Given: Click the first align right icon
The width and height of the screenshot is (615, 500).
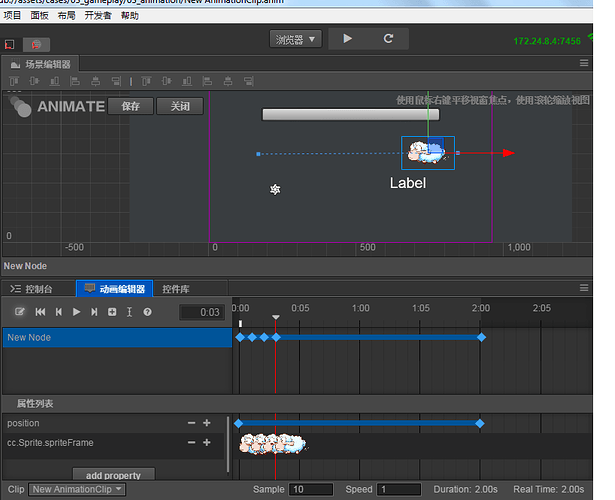Looking at the screenshot, I should click(116, 81).
